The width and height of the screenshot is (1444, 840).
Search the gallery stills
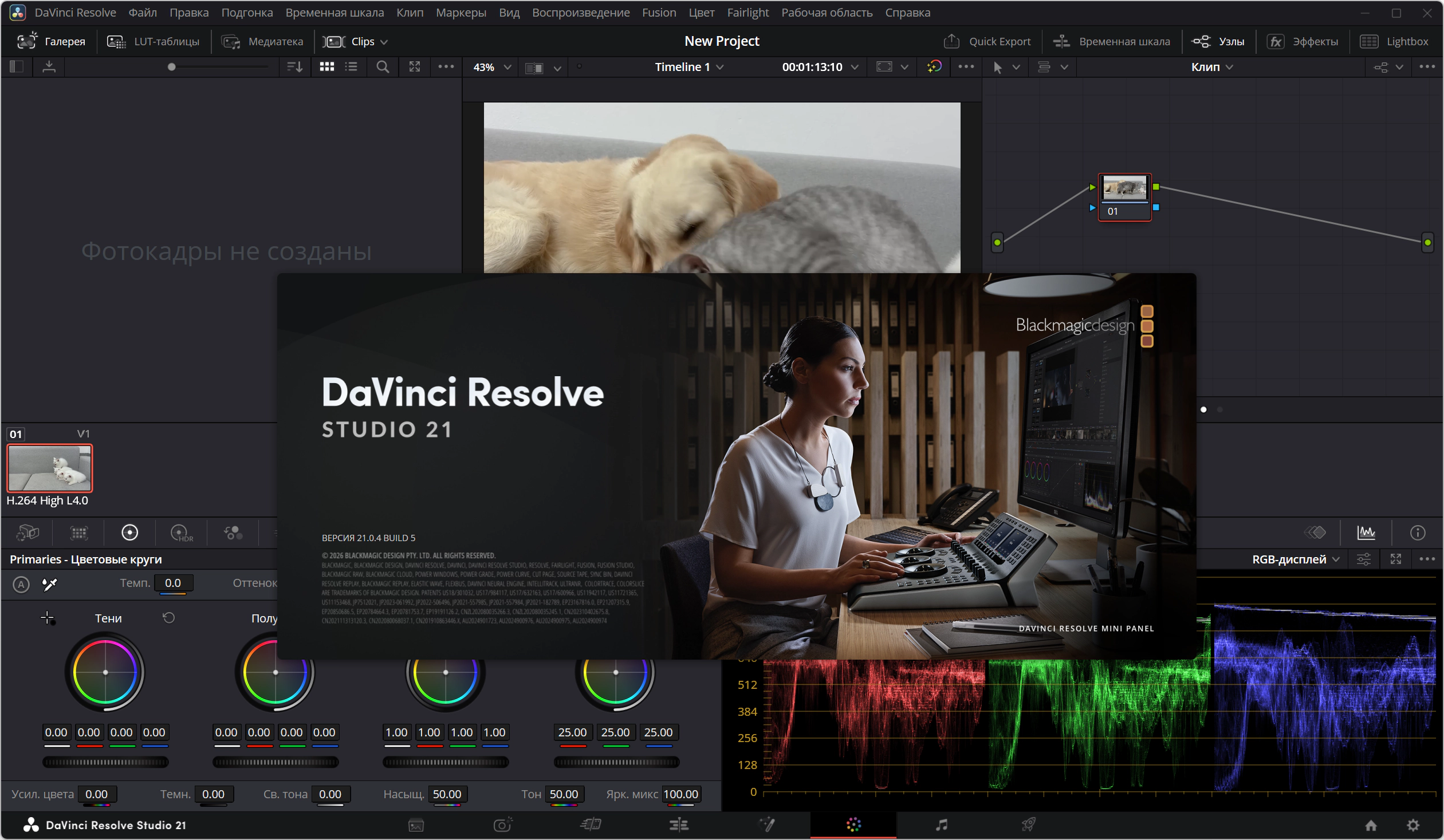click(x=383, y=67)
